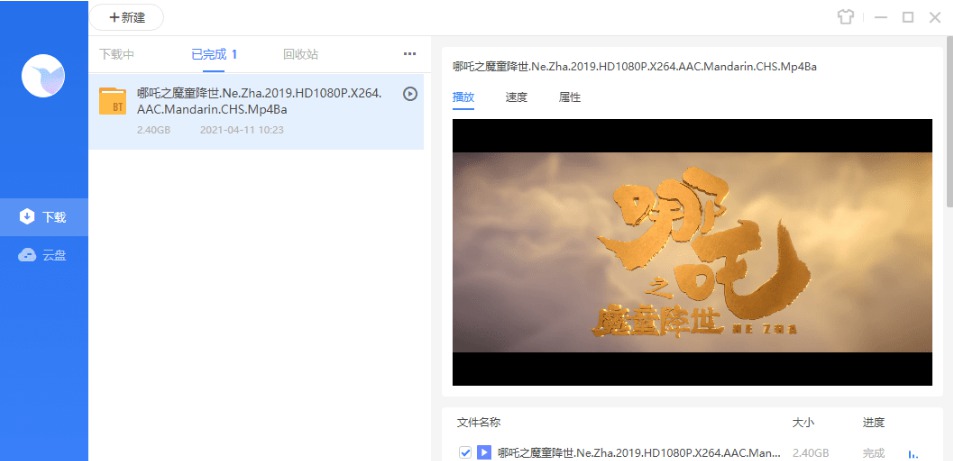Open the 速度 tab in details panel
The height and width of the screenshot is (461, 953).
(x=516, y=97)
